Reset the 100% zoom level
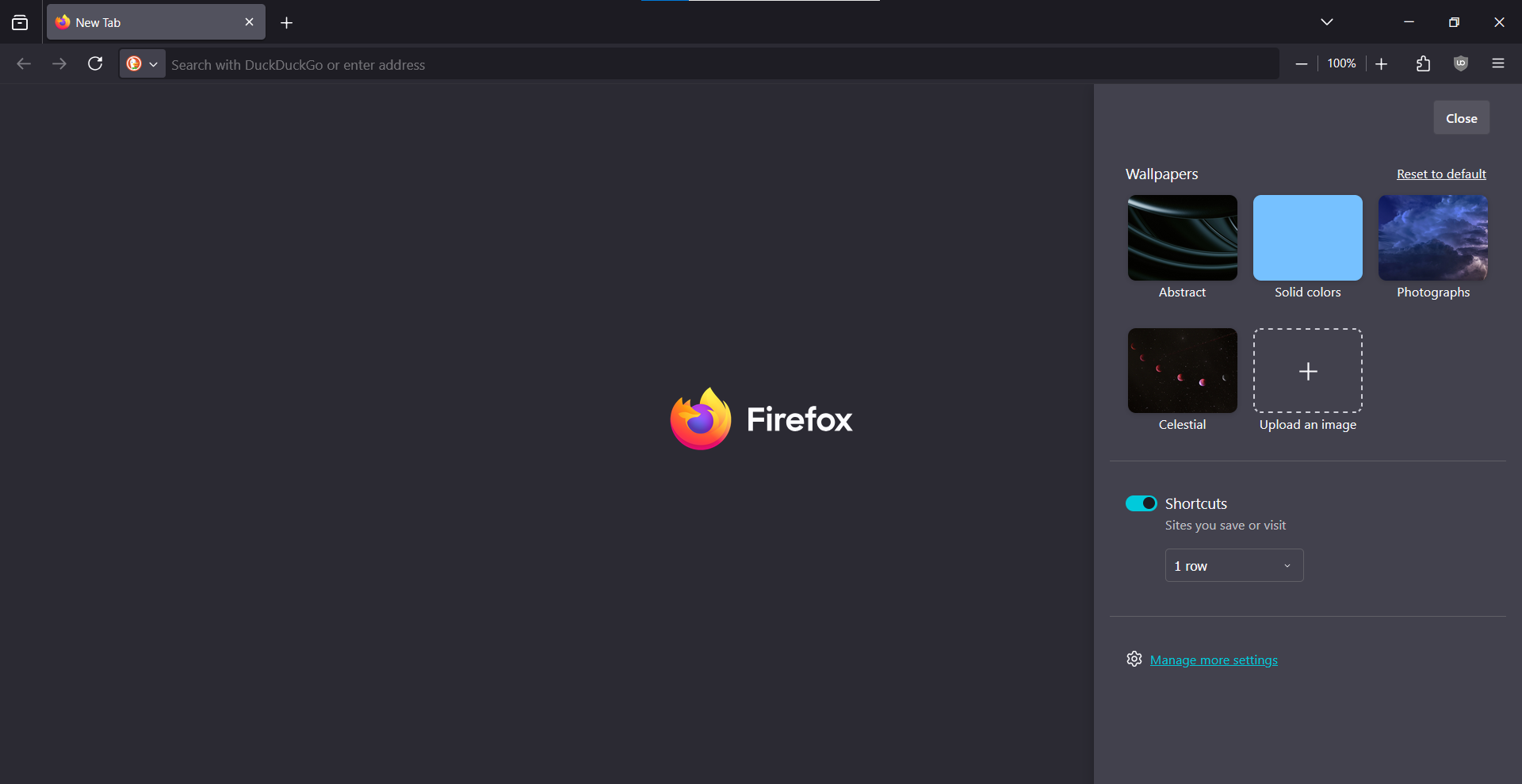 (1341, 63)
